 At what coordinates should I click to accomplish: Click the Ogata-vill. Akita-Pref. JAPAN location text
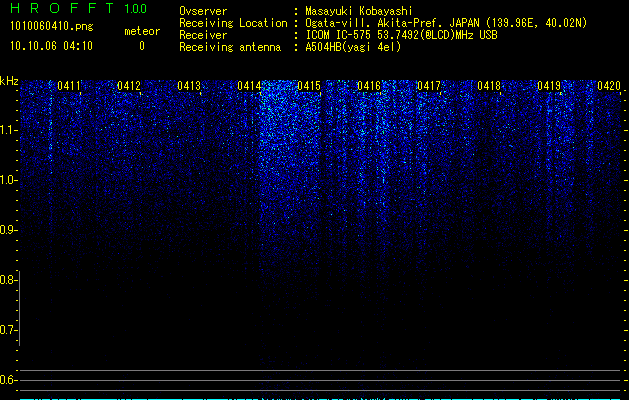[446, 23]
